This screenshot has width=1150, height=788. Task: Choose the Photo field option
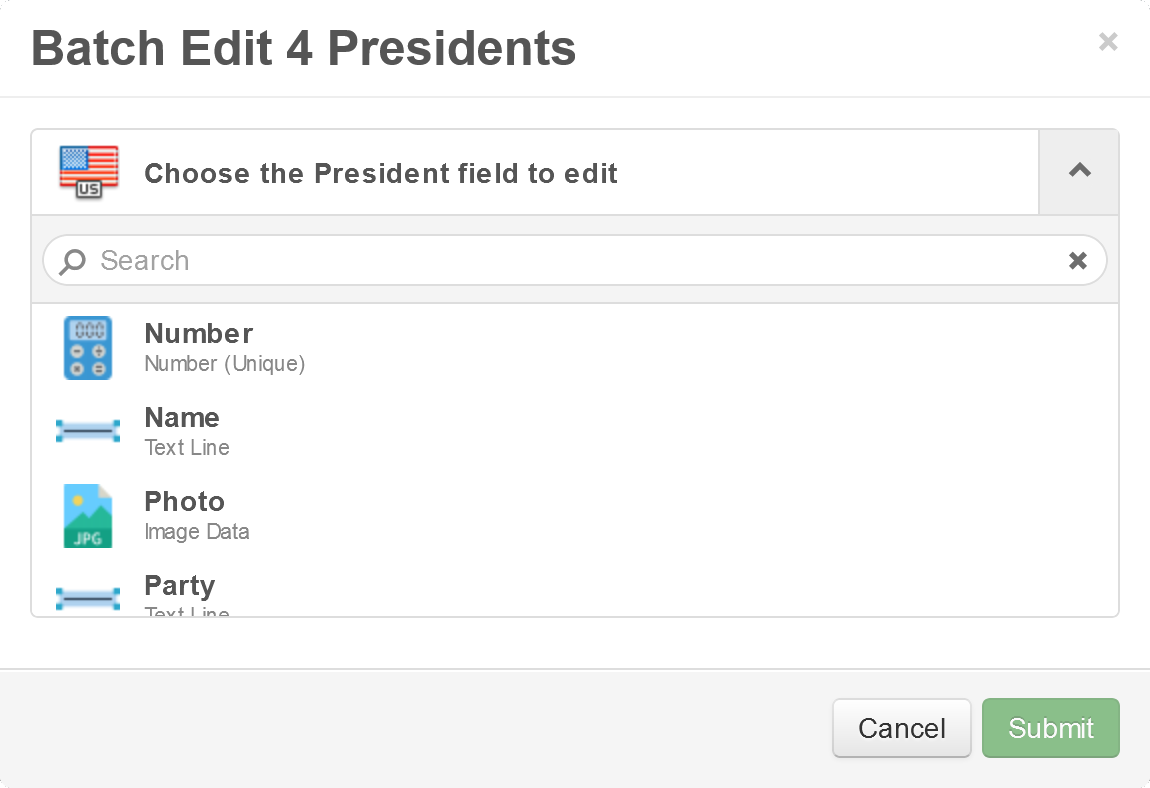pos(185,502)
